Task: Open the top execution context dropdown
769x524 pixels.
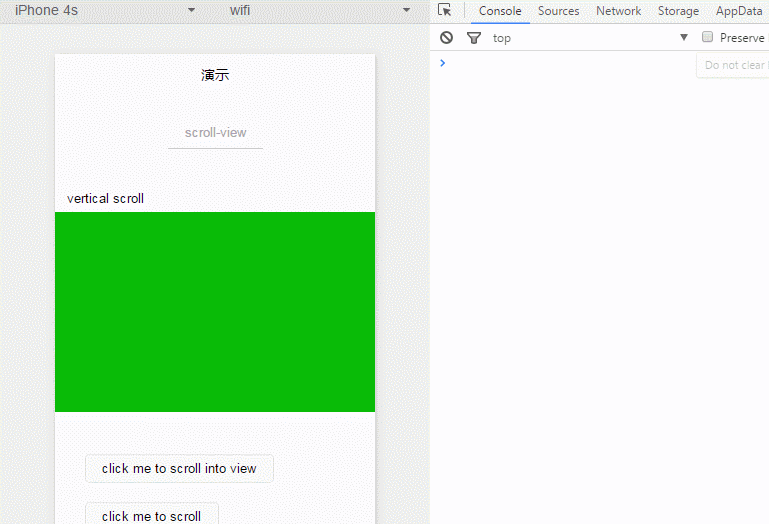Action: click(x=590, y=38)
